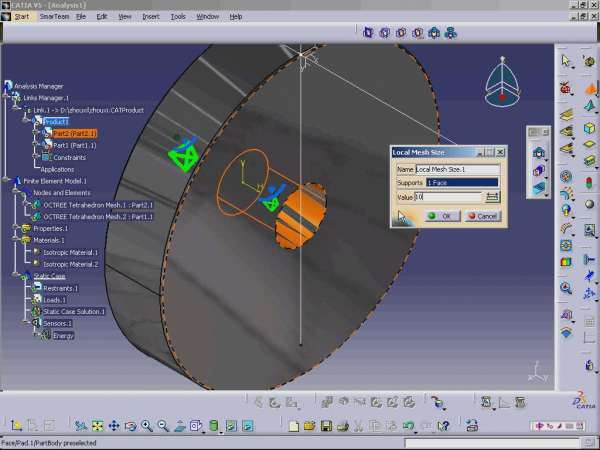600x450 pixels.
Task: Click the Open folder icon
Action: pyautogui.click(x=310, y=426)
